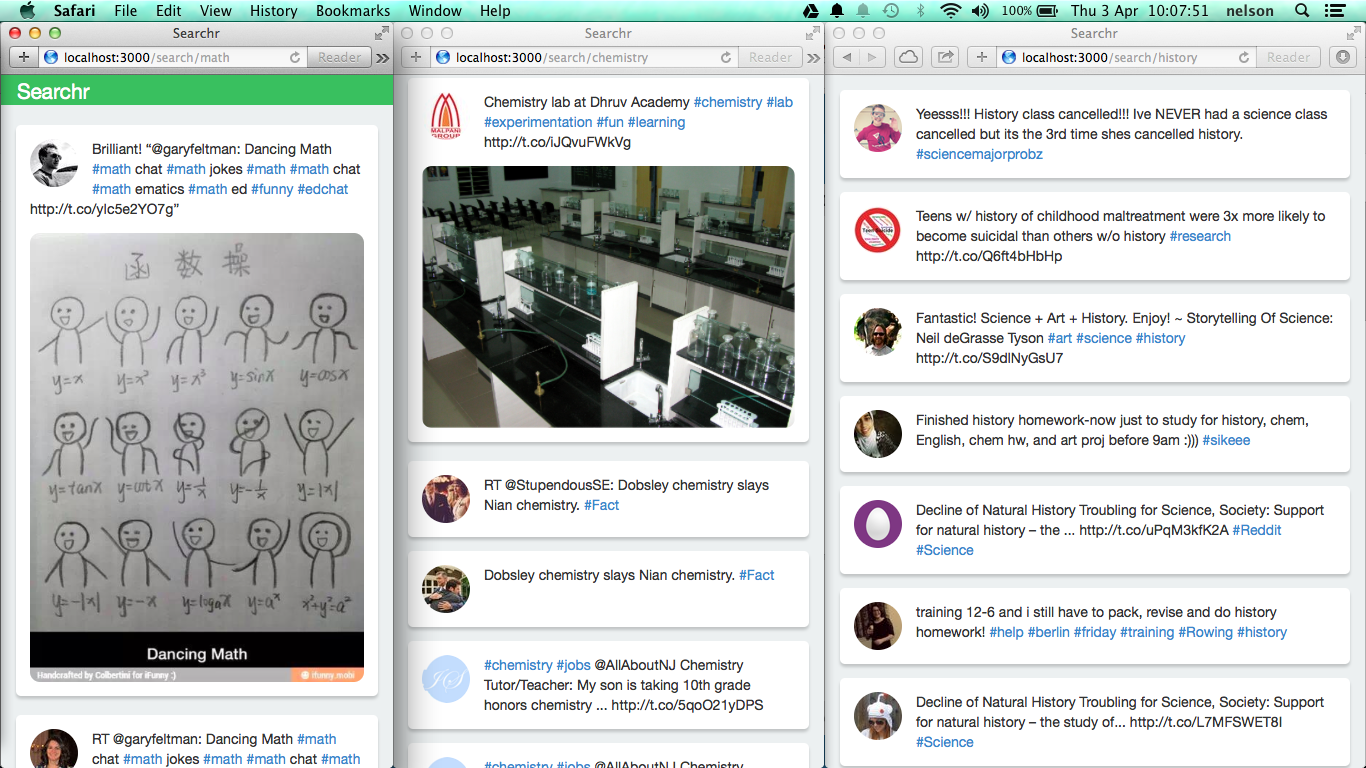This screenshot has width=1366, height=768.
Task: Click Reader button in history window
Action: pos(1288,57)
